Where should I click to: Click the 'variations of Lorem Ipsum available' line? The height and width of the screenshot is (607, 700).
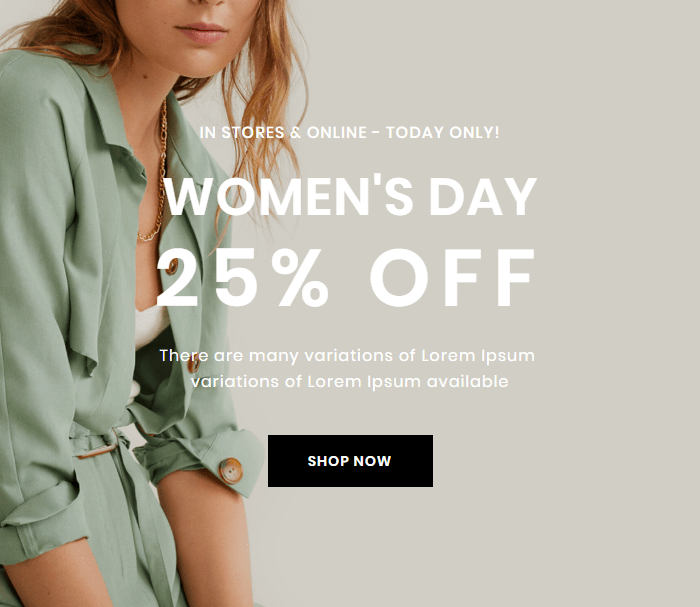point(349,381)
